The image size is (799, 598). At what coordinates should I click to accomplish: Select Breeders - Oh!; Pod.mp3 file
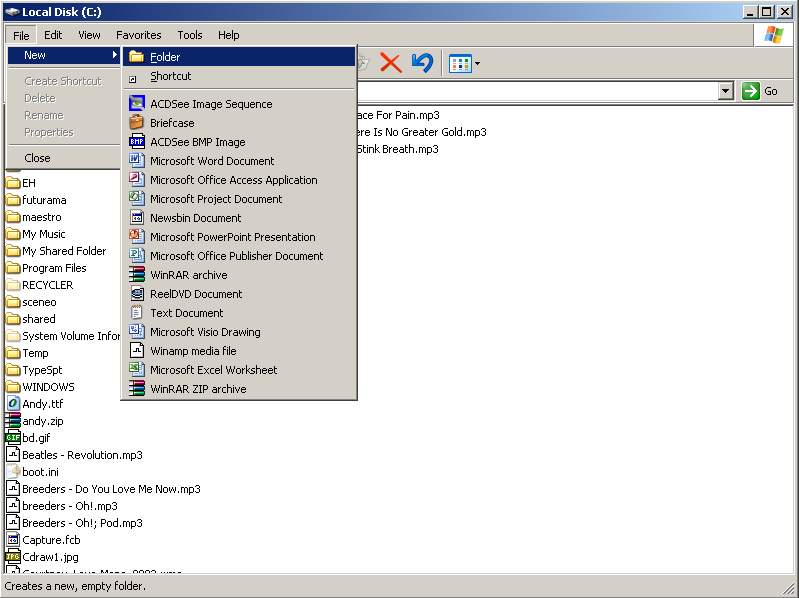tap(74, 523)
